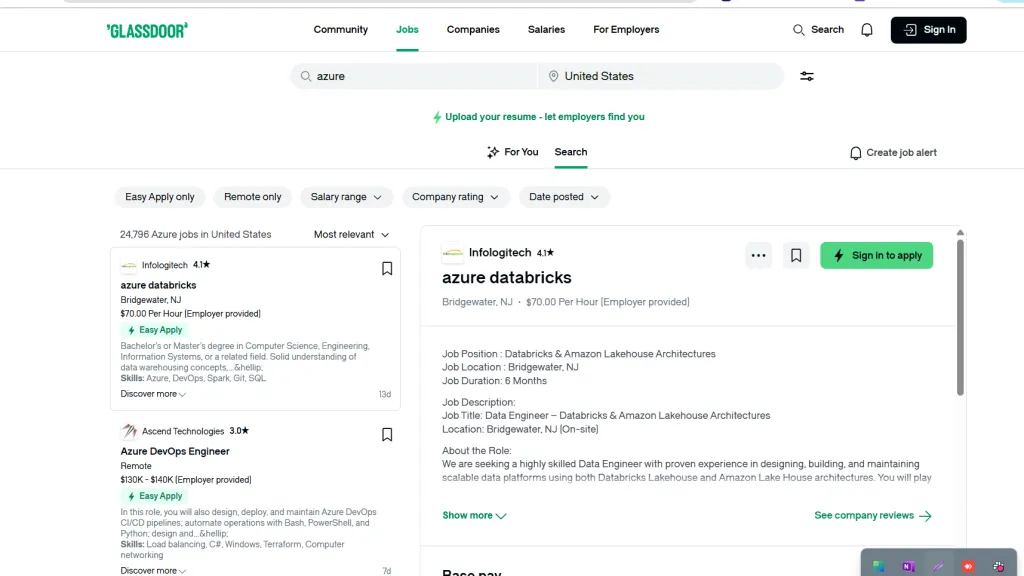Click Sign in to apply button
The width and height of the screenshot is (1024, 576).
click(876, 255)
